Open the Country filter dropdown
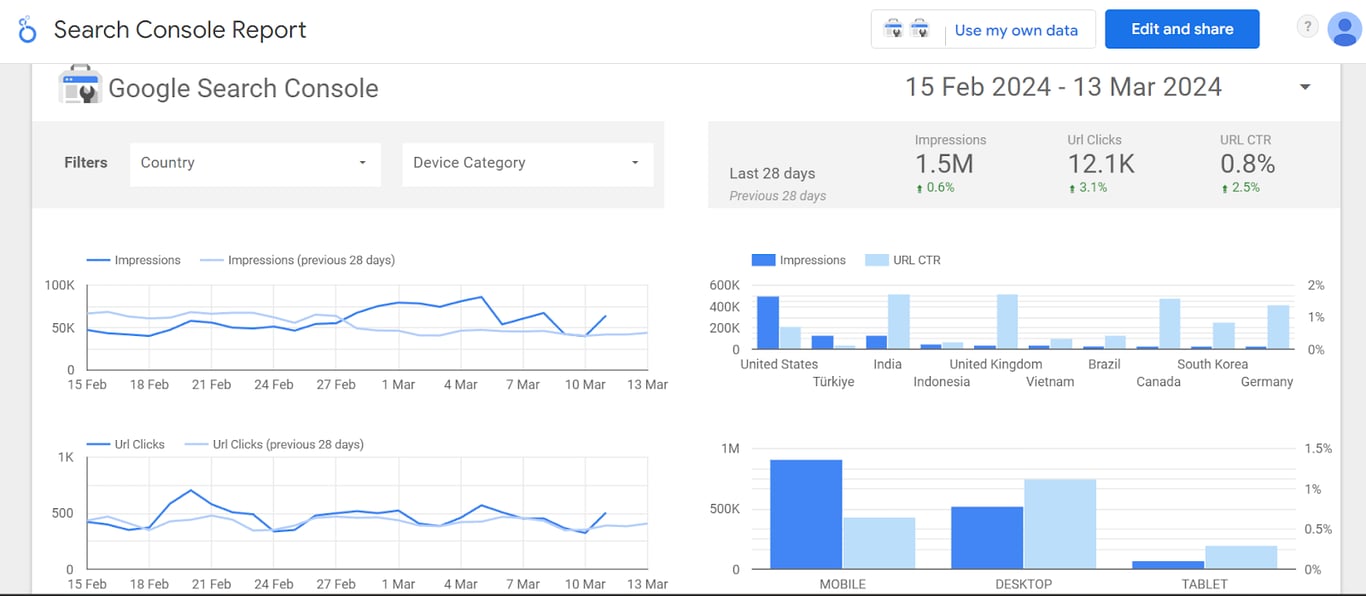This screenshot has height=596, width=1366. click(255, 163)
